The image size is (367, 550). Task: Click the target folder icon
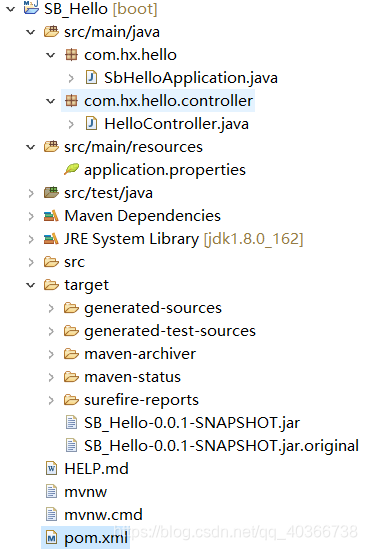tap(51, 285)
